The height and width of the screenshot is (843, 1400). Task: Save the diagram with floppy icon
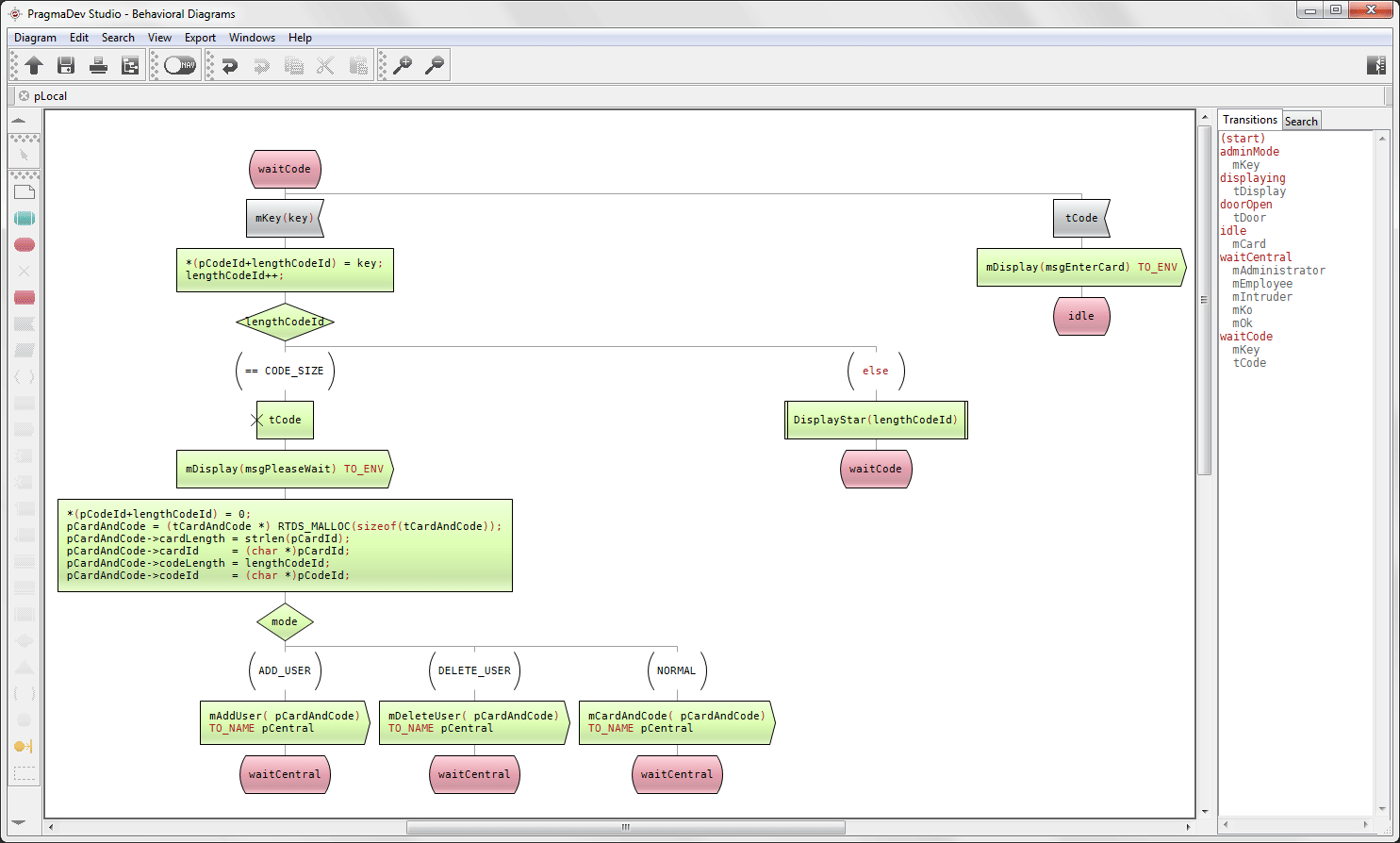[x=66, y=65]
